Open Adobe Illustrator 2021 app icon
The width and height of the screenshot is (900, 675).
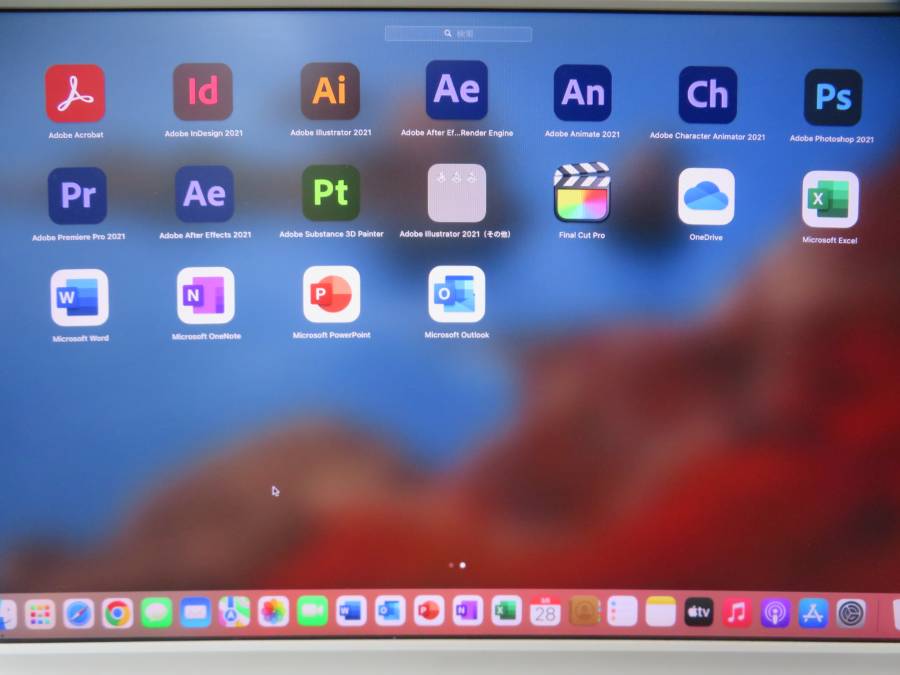[330, 91]
